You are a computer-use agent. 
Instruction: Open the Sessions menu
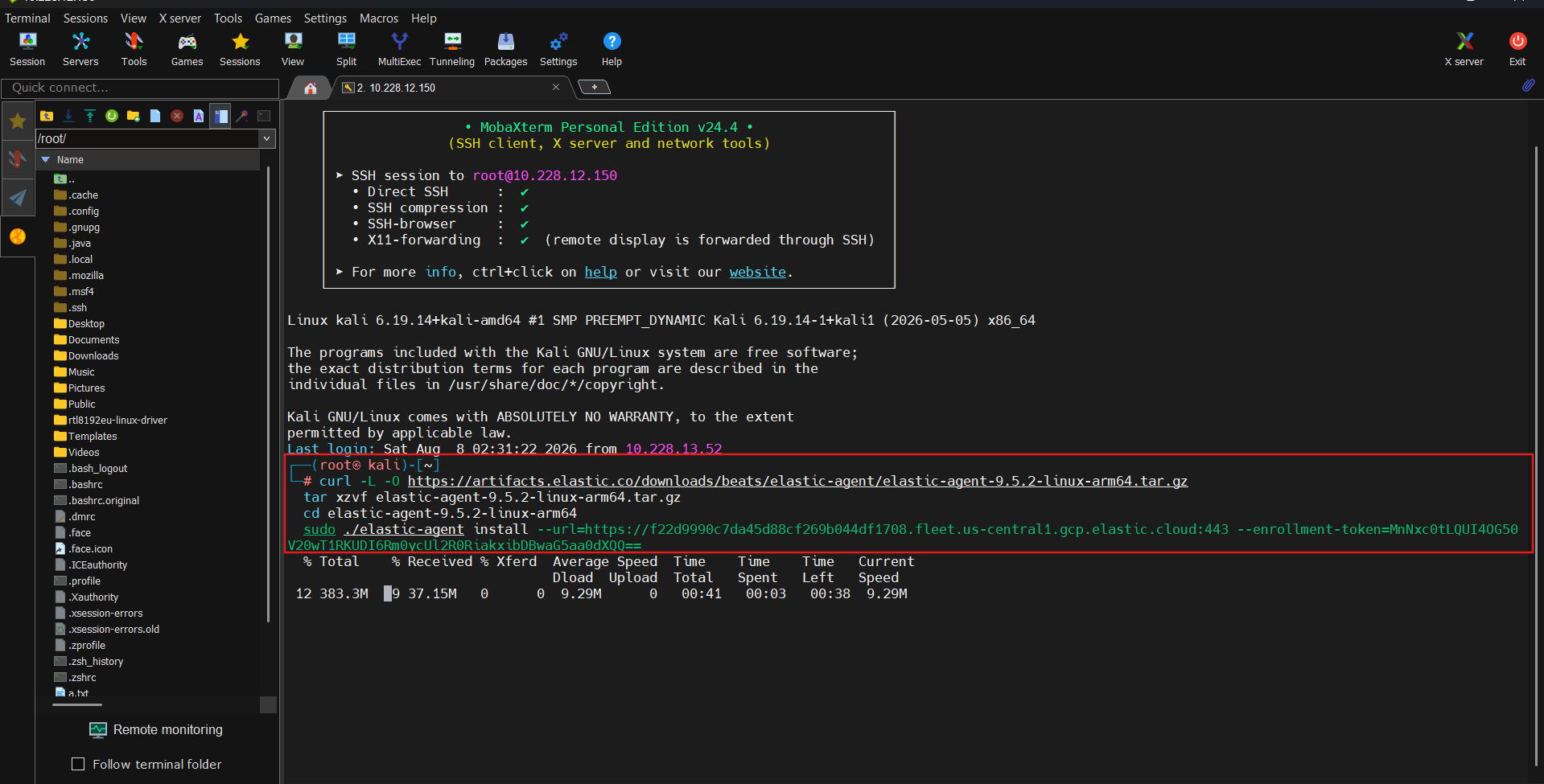[85, 18]
